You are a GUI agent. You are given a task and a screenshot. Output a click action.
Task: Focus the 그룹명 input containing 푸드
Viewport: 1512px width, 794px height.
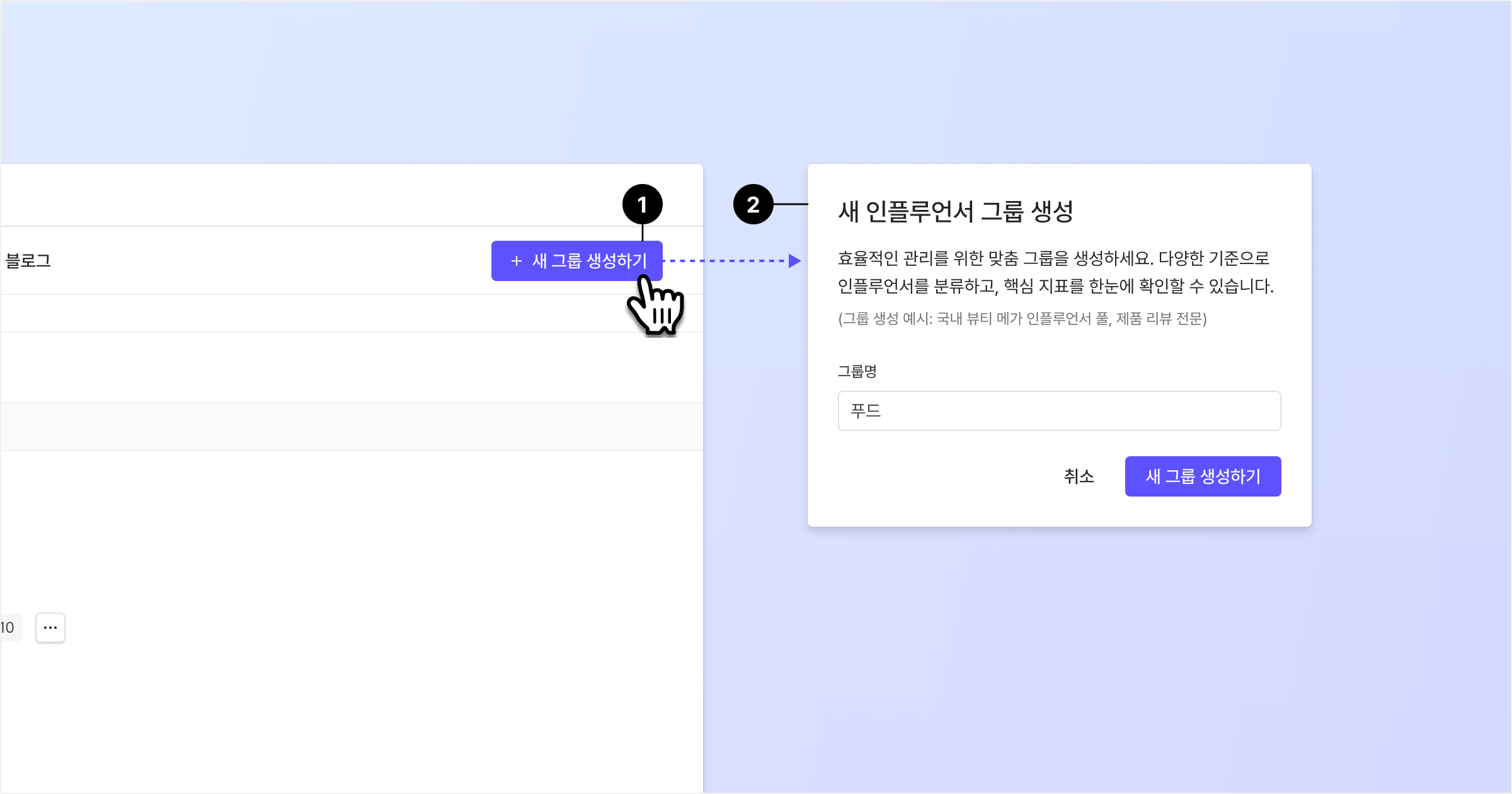coord(1059,411)
